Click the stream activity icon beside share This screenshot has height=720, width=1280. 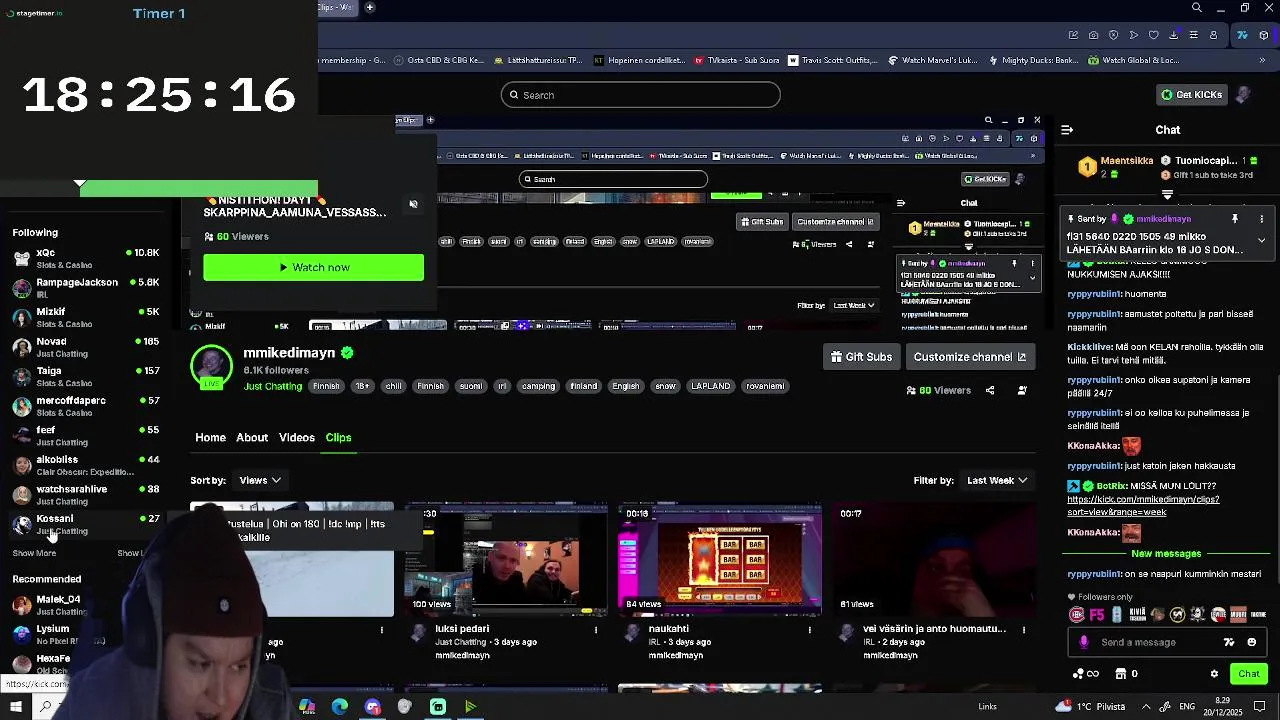pyautogui.click(x=1022, y=390)
